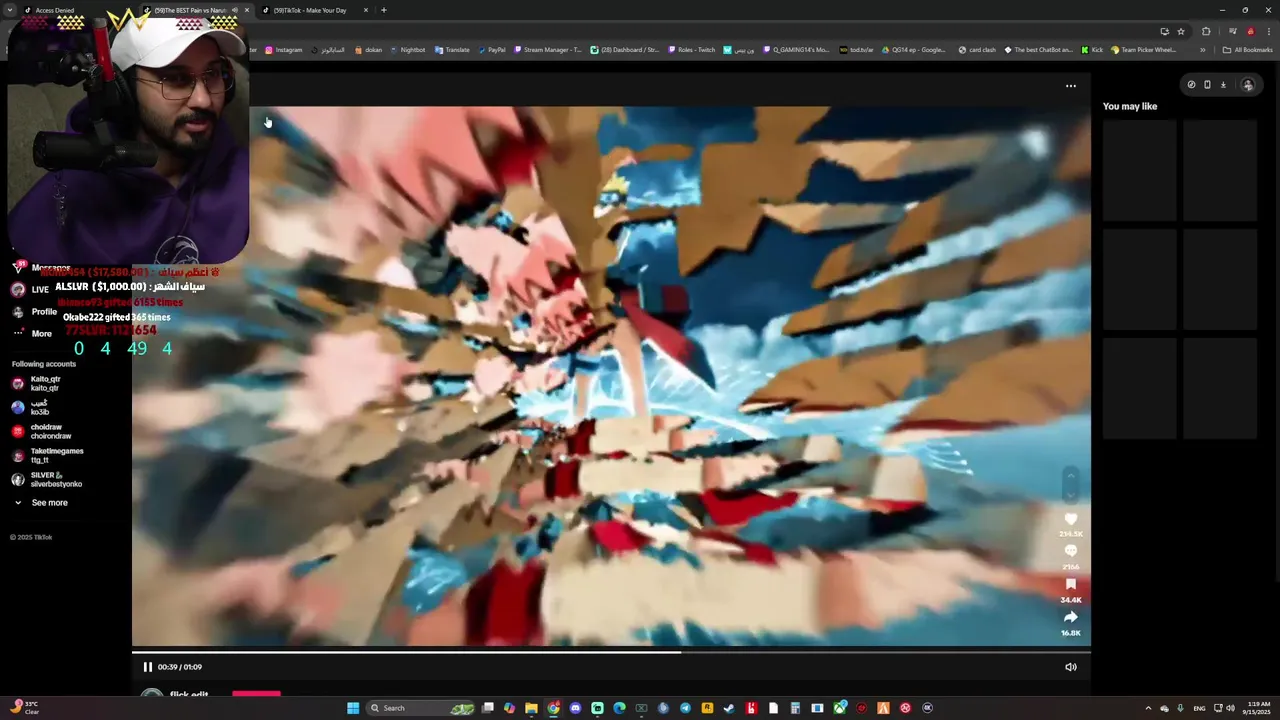Open Task View on the taskbar
The height and width of the screenshot is (720, 1280).
point(488,708)
